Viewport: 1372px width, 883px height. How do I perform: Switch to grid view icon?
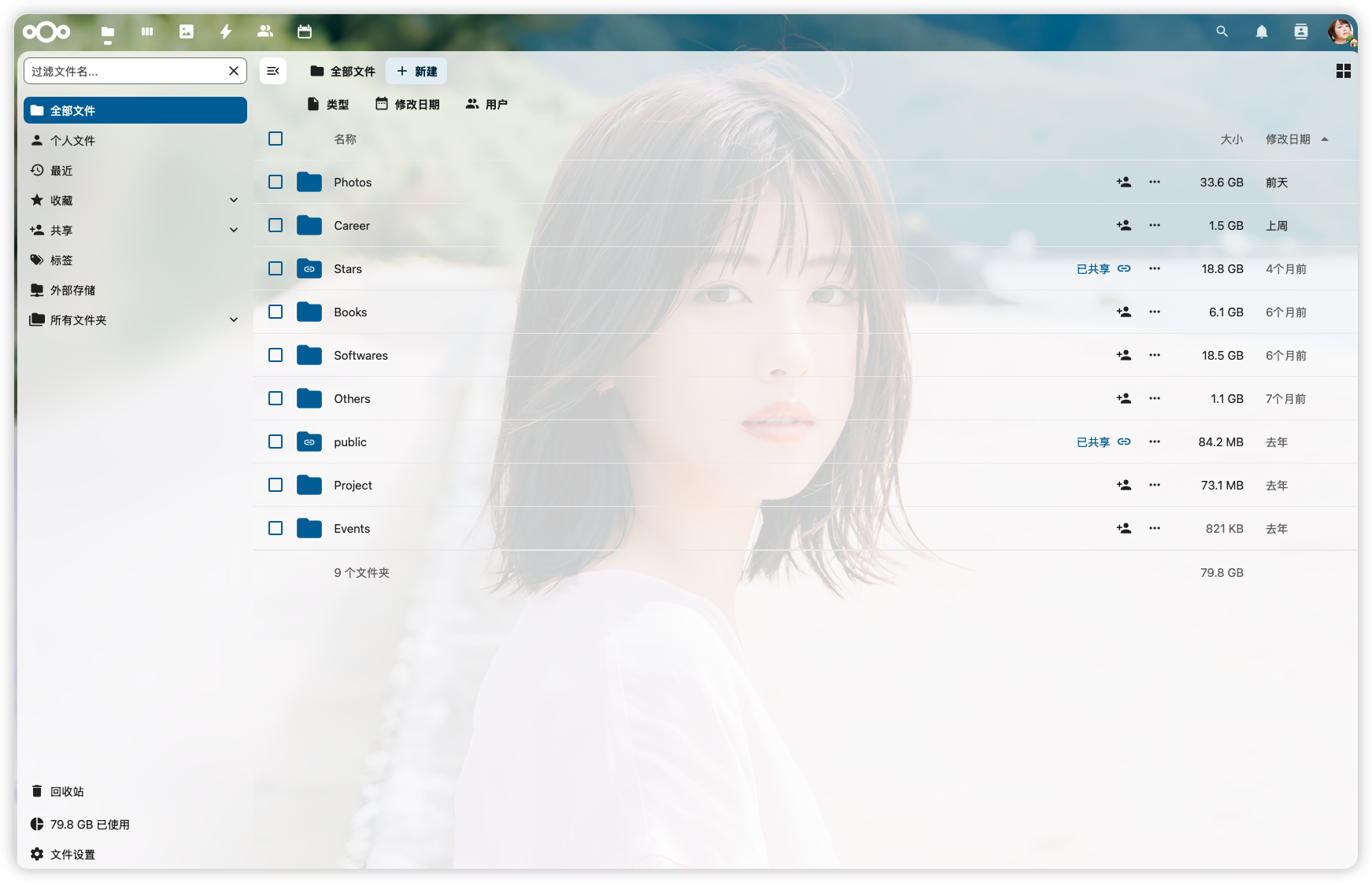pos(1343,72)
